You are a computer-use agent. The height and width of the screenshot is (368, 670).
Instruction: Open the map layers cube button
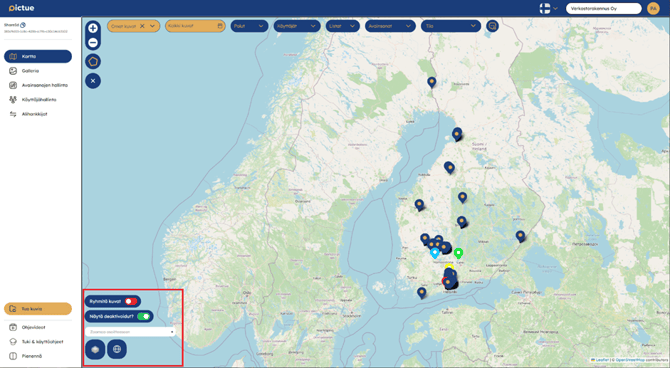pyautogui.click(x=95, y=349)
